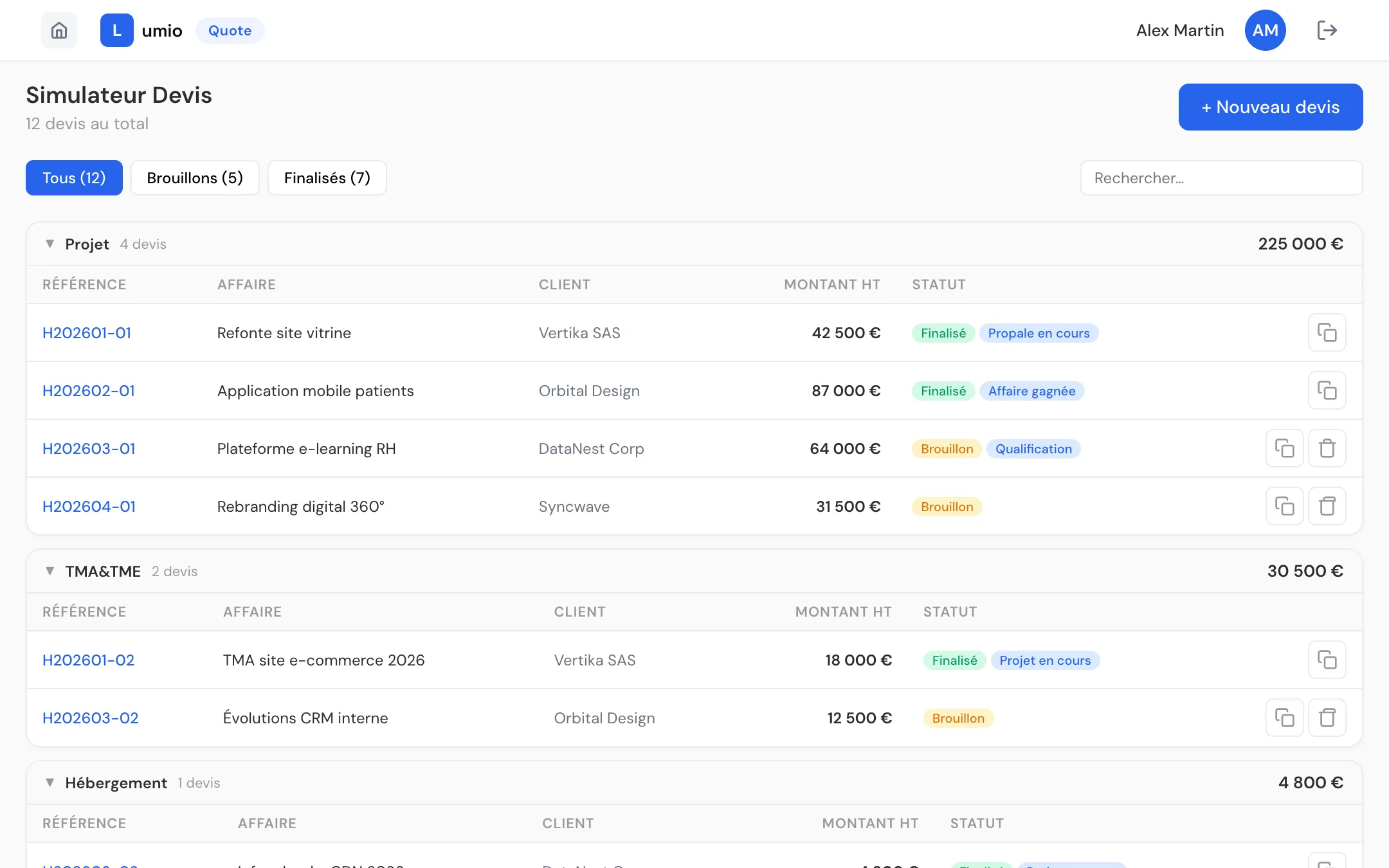Screen dimensions: 1389x868
Task: Open reference link H202604-01
Action: [89, 507]
